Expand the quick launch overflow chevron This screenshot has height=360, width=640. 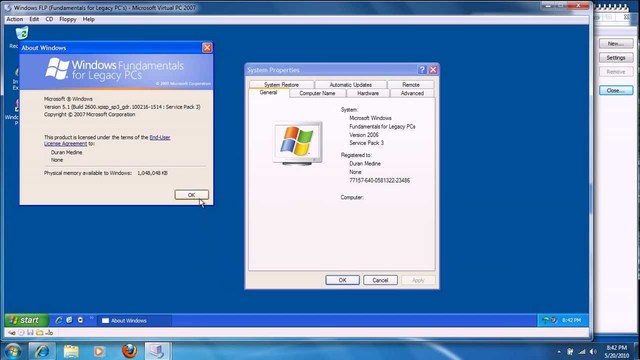pos(91,318)
